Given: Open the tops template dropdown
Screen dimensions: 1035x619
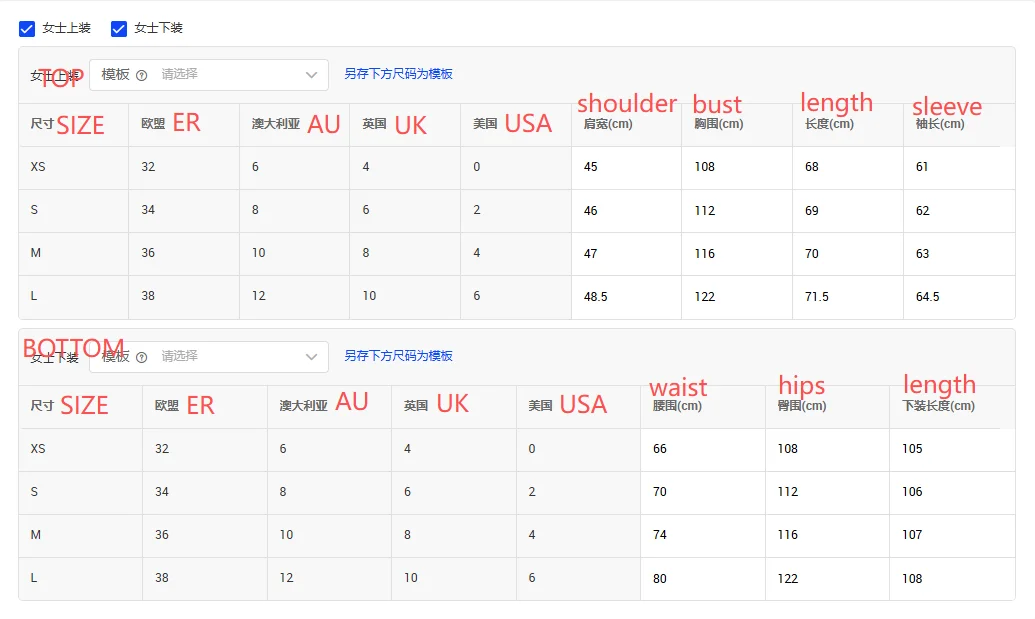Looking at the screenshot, I should point(230,75).
